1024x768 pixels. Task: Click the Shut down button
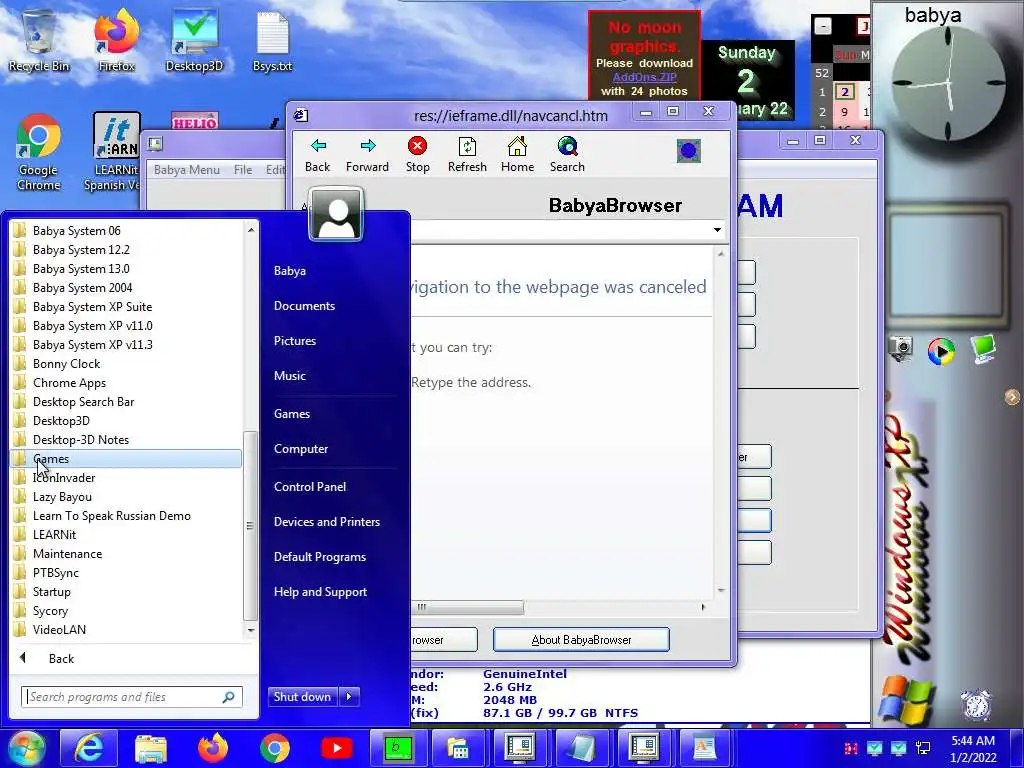302,697
